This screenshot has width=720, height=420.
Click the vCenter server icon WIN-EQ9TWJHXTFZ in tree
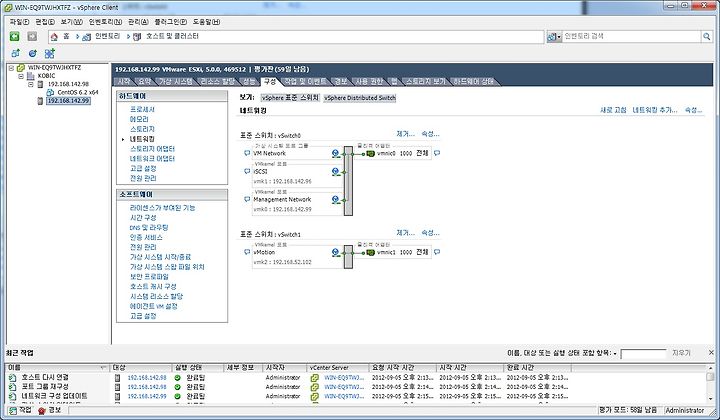pyautogui.click(x=21, y=67)
